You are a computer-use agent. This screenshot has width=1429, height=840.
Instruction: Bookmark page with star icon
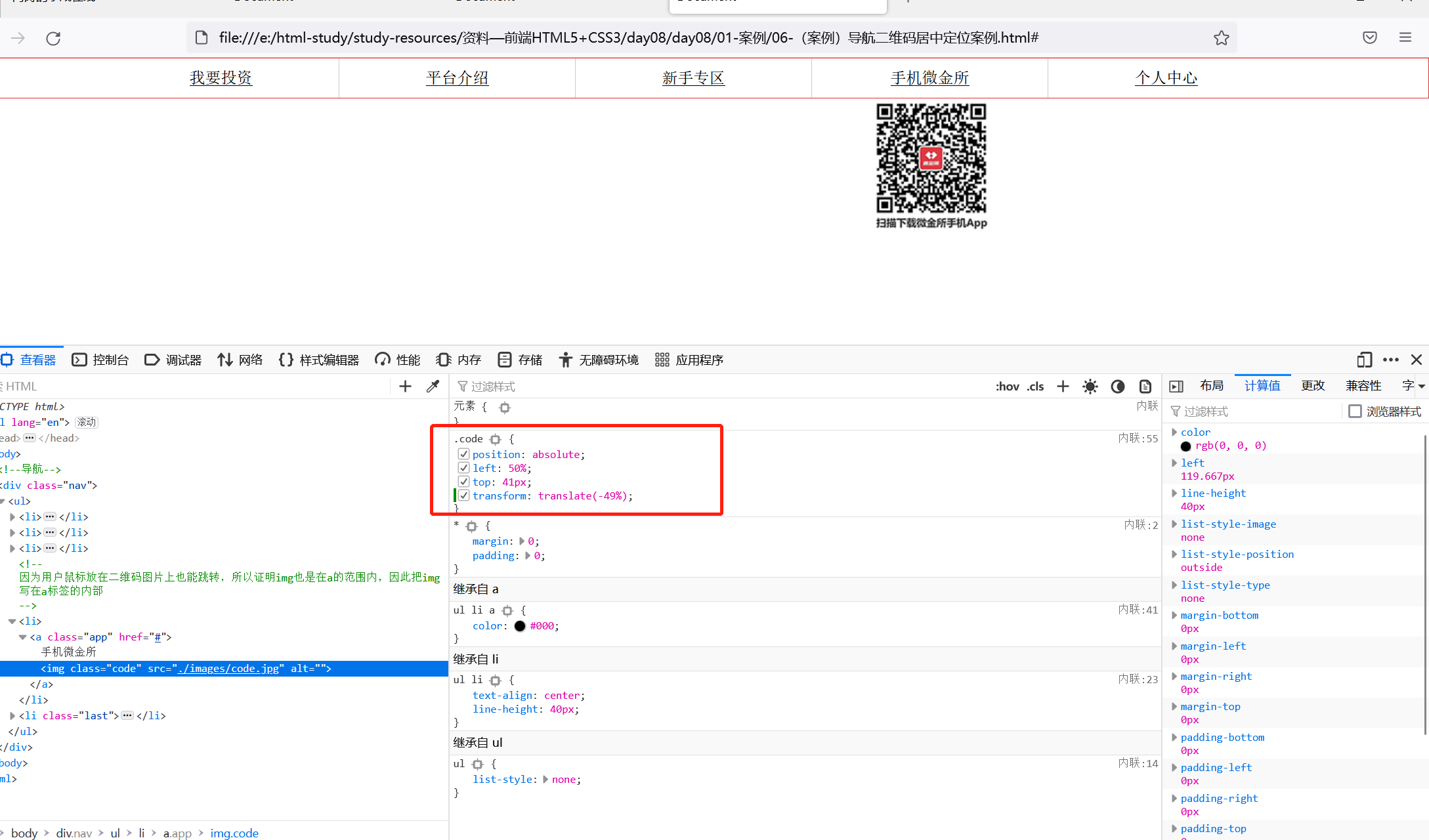click(x=1221, y=38)
